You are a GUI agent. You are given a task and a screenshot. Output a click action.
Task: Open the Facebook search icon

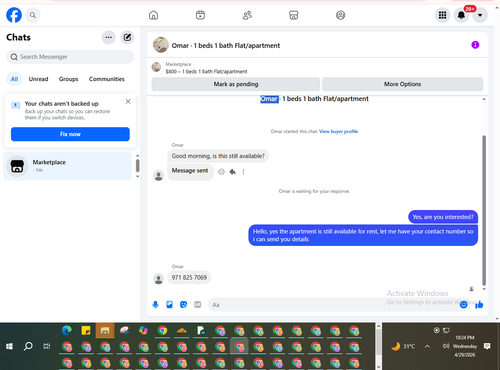[x=33, y=15]
